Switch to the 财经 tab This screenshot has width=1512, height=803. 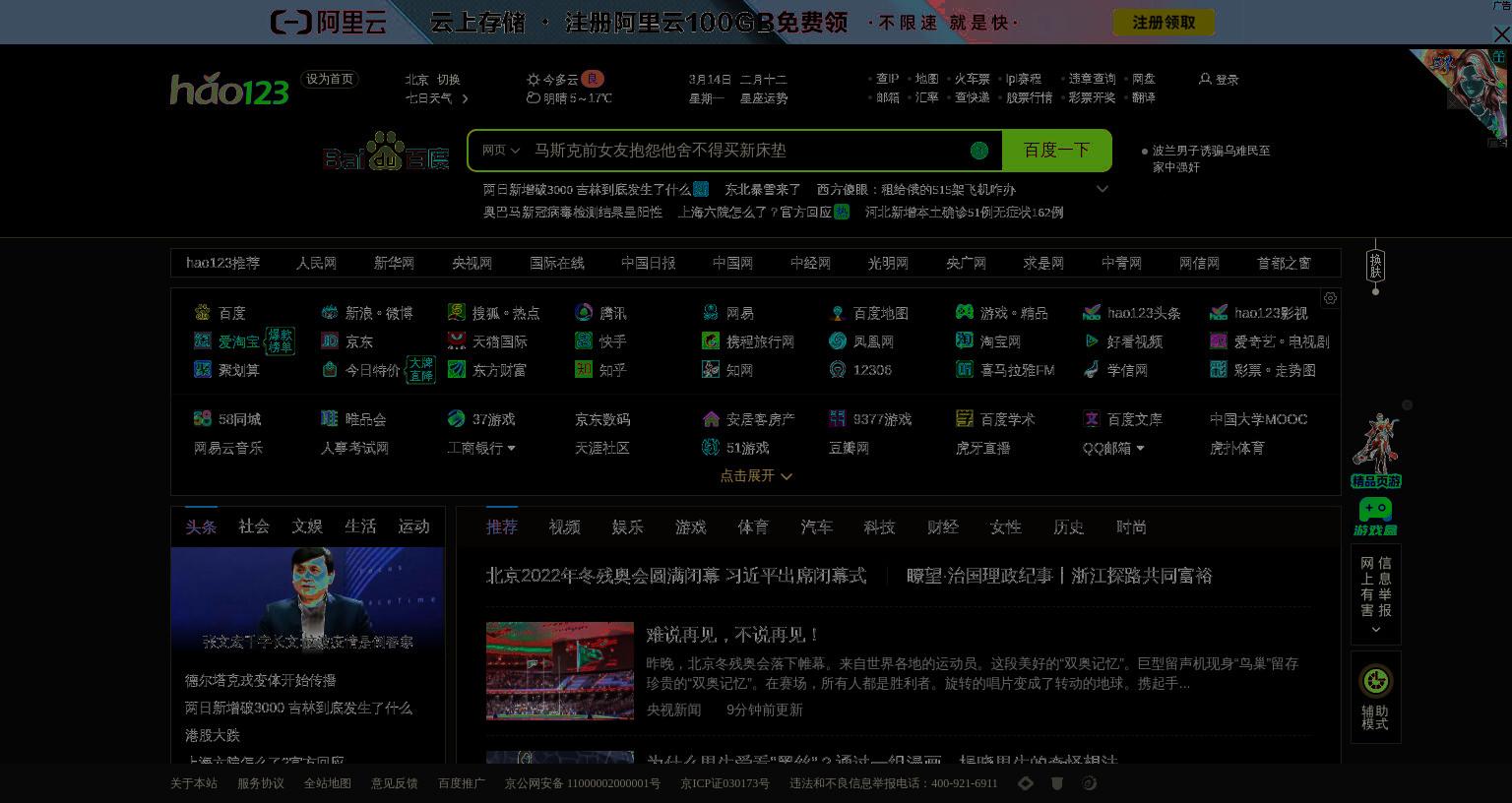pos(943,527)
